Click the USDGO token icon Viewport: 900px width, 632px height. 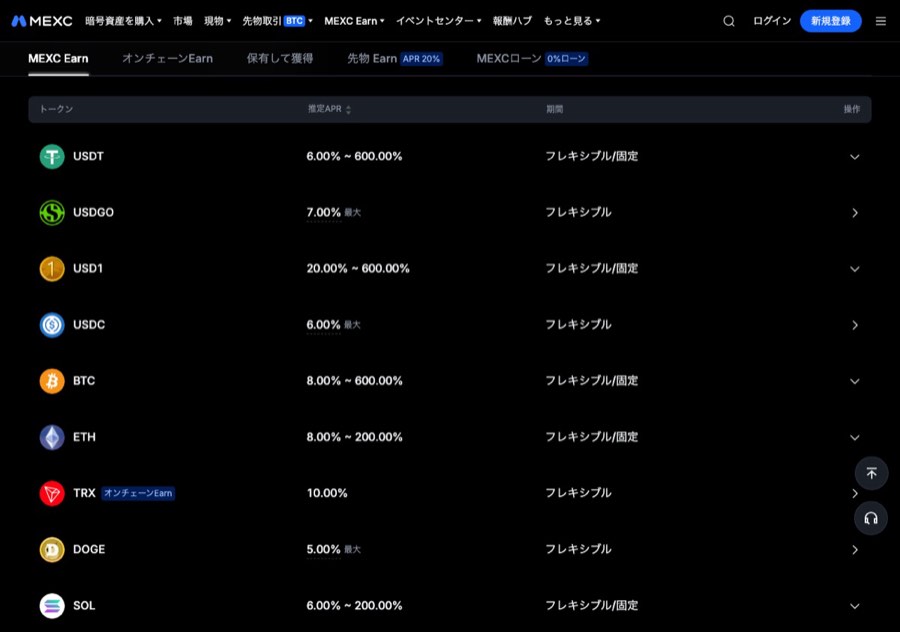point(52,212)
